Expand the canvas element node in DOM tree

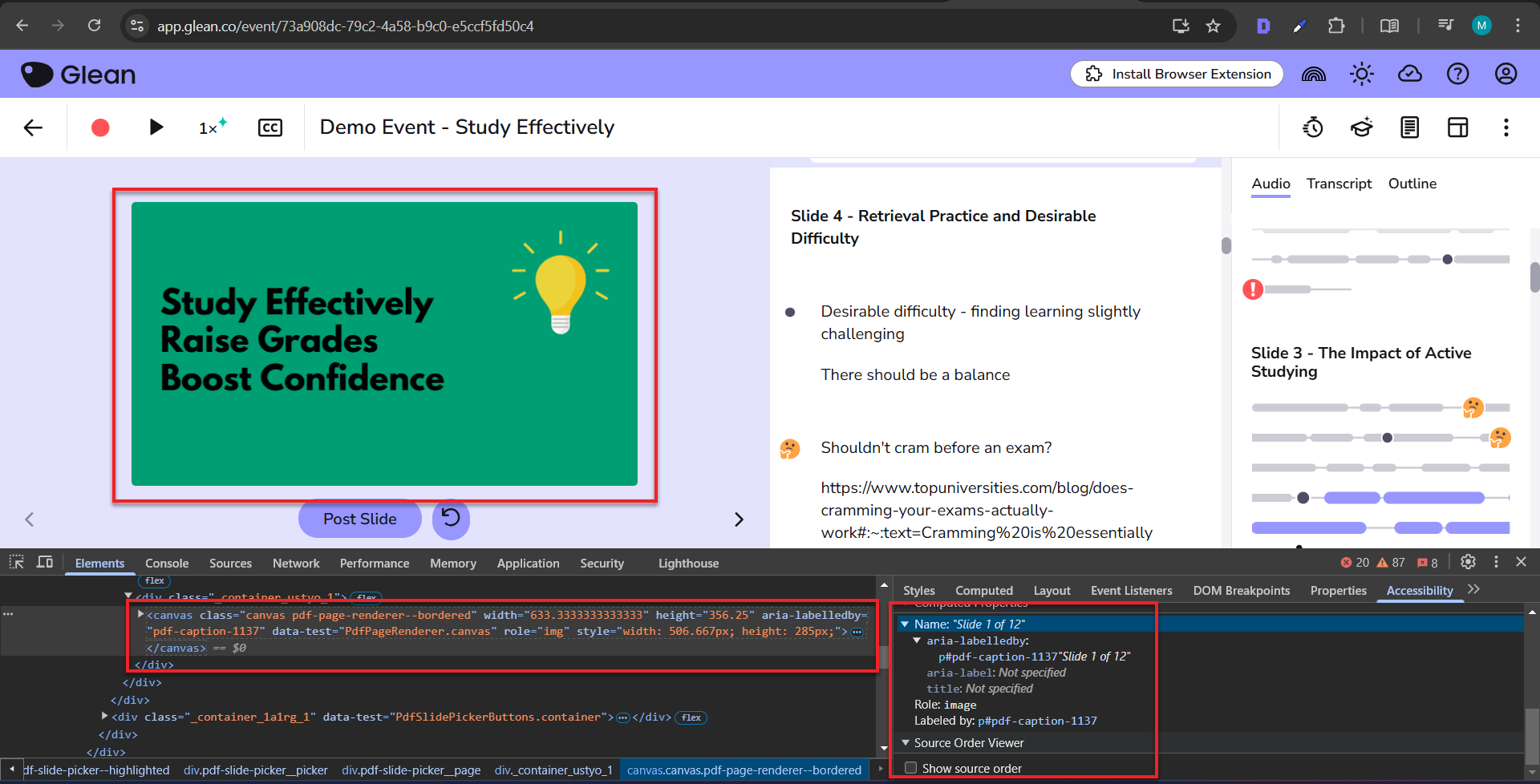pyautogui.click(x=141, y=615)
